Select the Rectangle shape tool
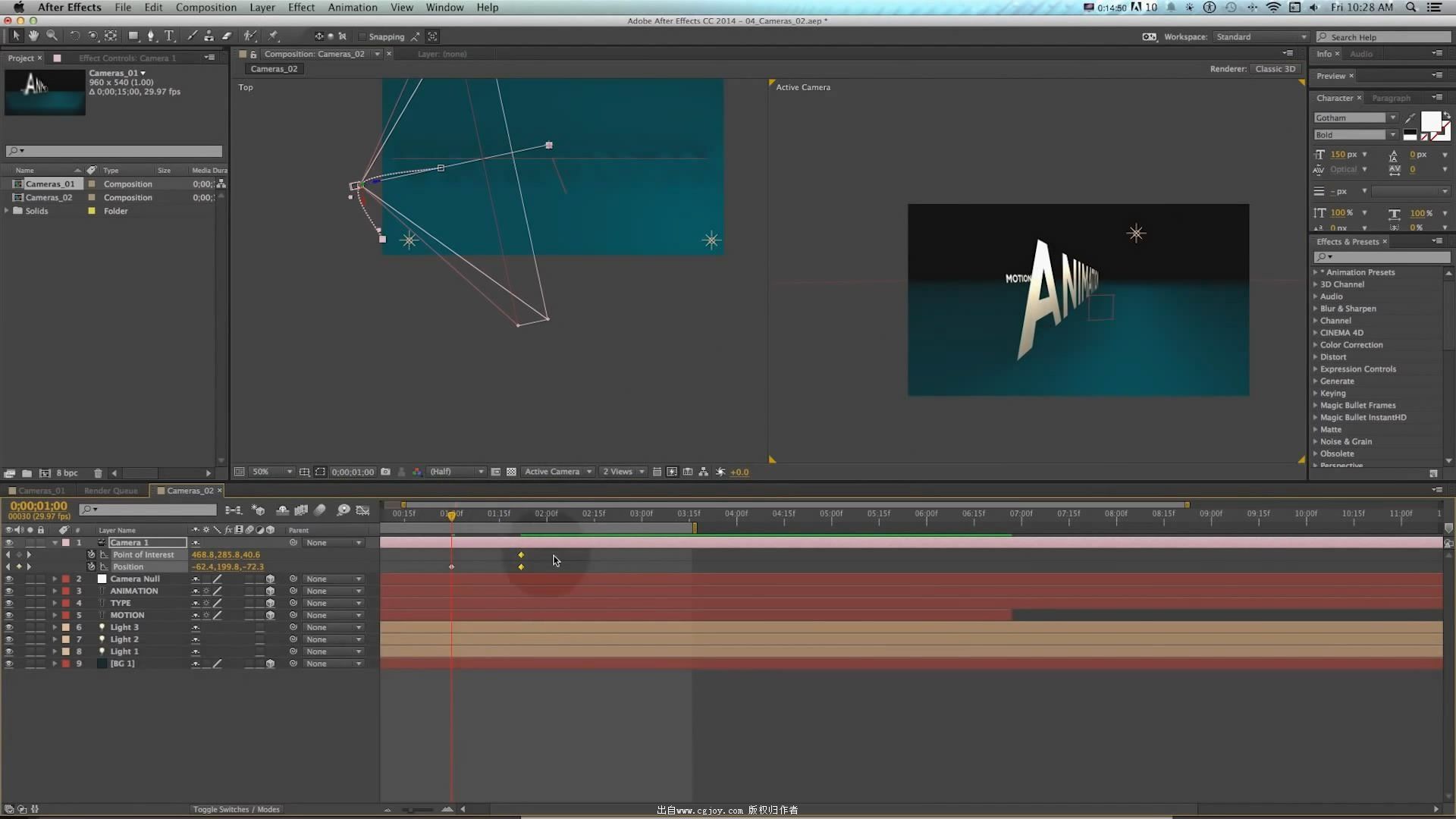Image resolution: width=1456 pixels, height=819 pixels. (x=133, y=36)
